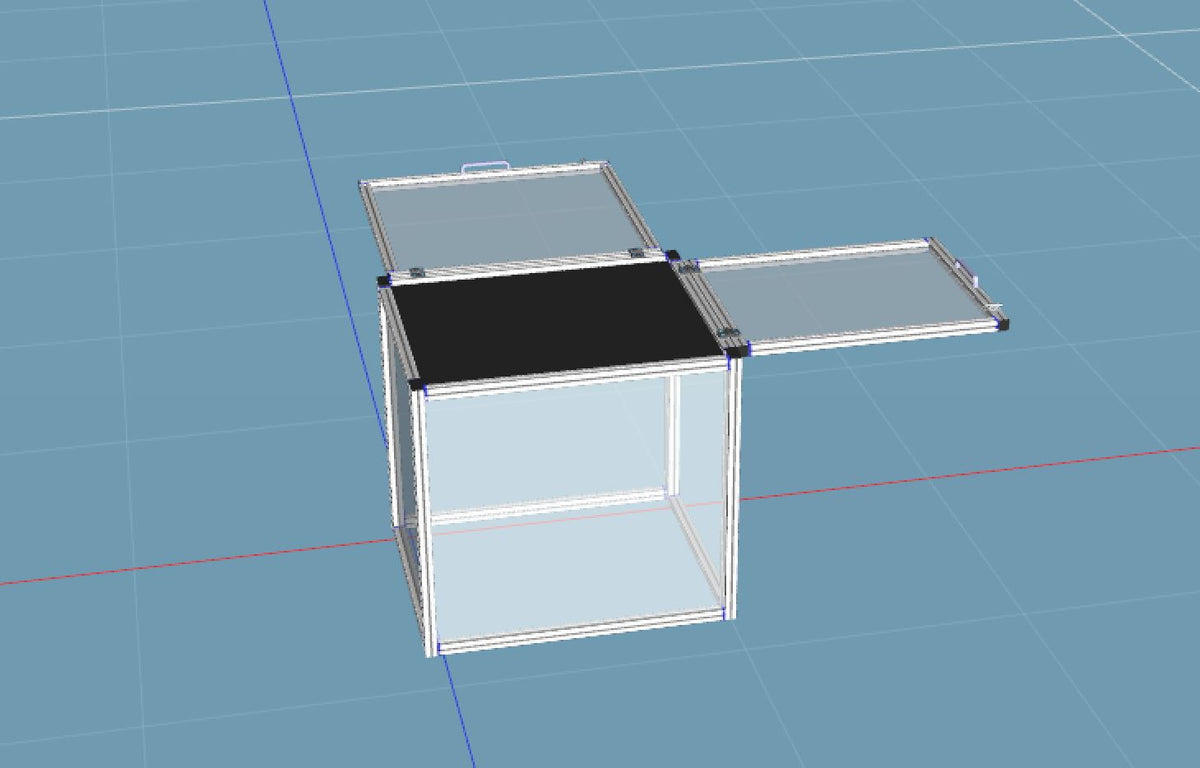This screenshot has width=1200, height=768.
Task: Select the front-left vertical aluminum post
Action: click(x=425, y=520)
